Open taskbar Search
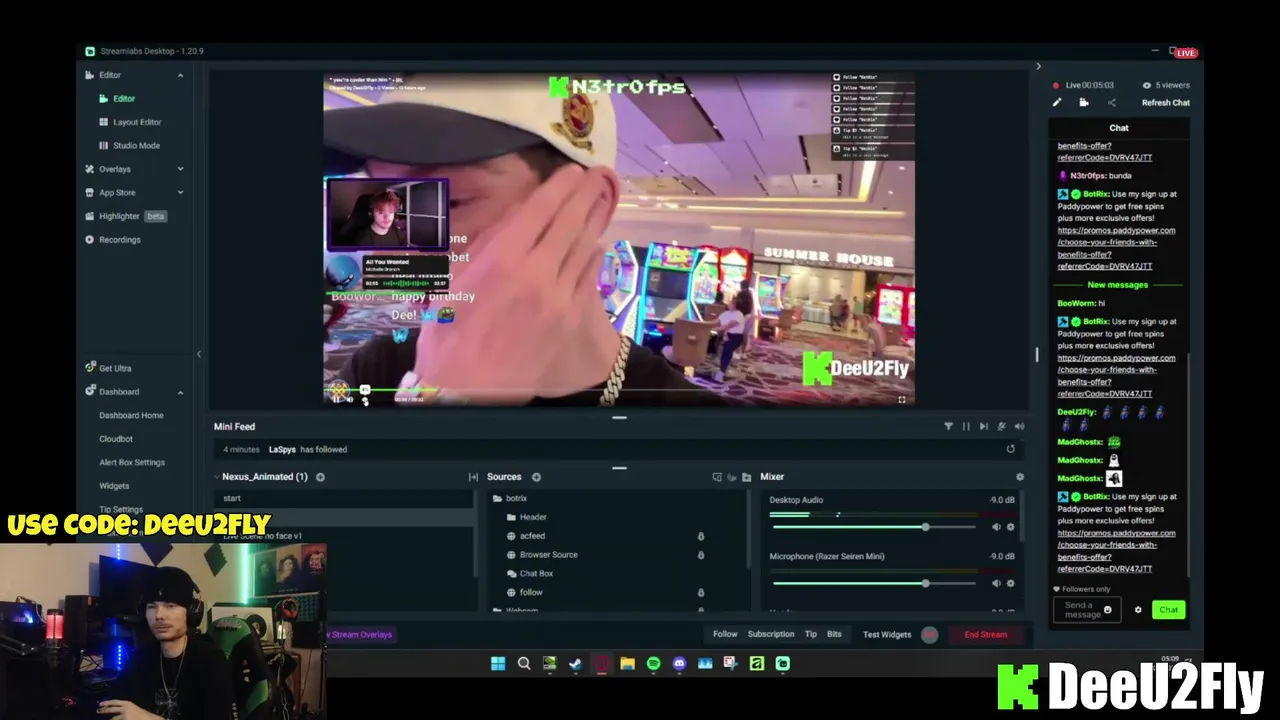 point(523,663)
